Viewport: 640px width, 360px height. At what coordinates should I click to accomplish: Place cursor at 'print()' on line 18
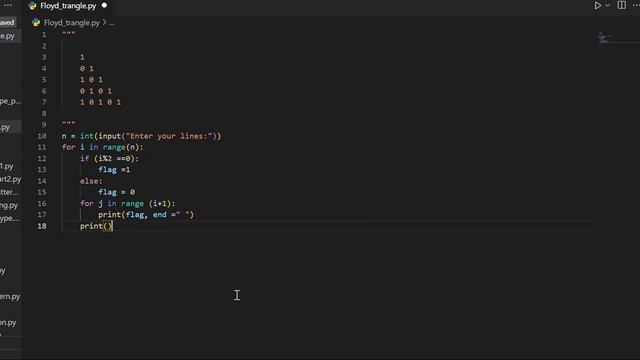(96, 226)
